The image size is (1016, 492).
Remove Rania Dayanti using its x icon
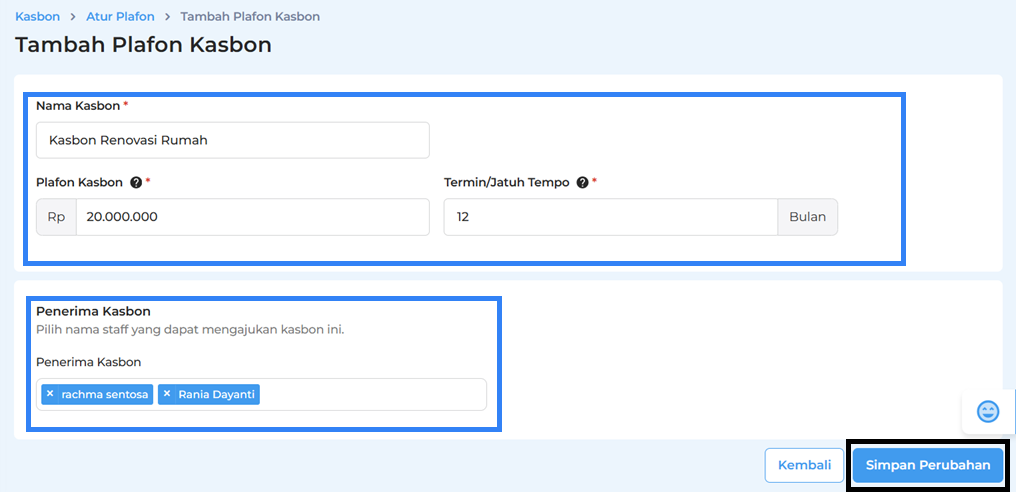(x=167, y=394)
